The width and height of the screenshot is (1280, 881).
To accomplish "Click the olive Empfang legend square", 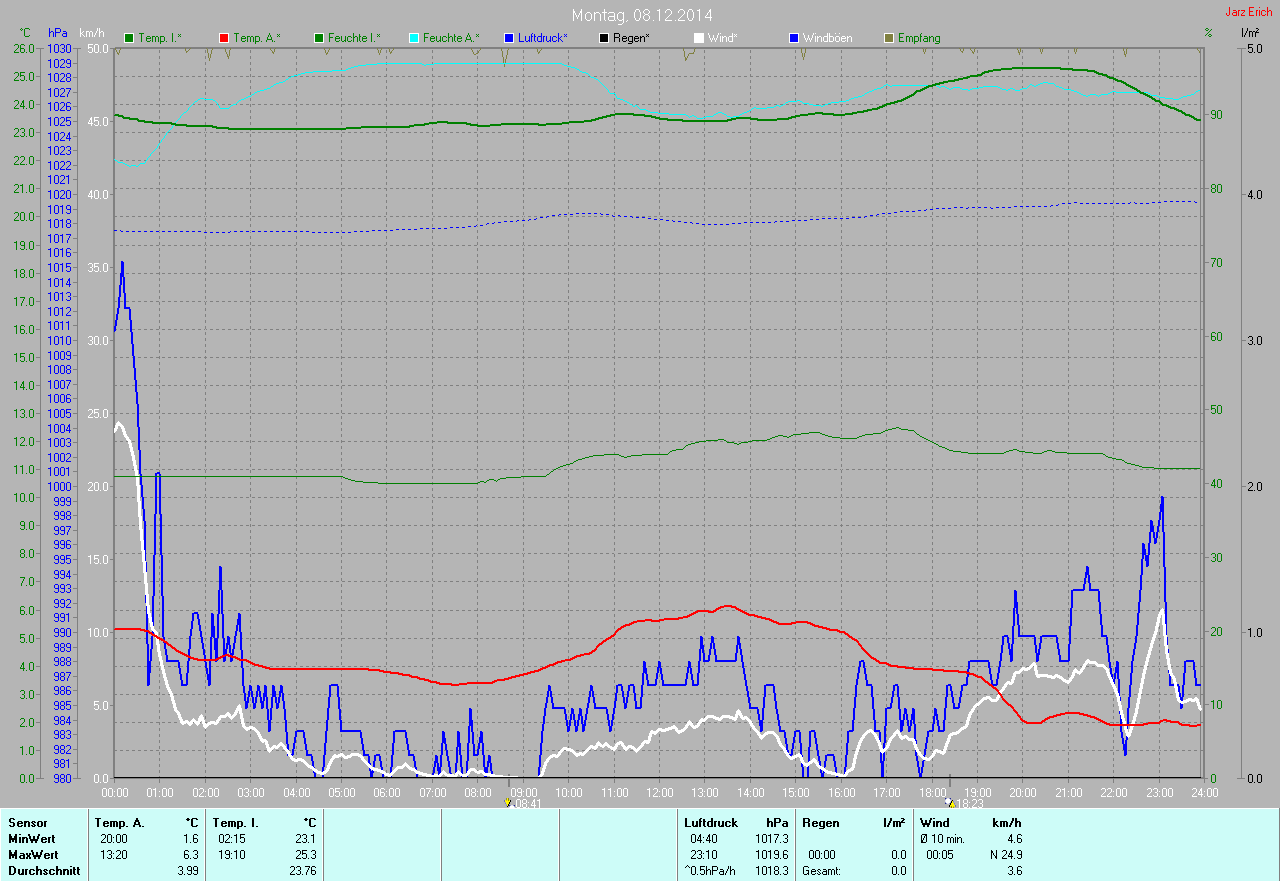I will (x=889, y=38).
